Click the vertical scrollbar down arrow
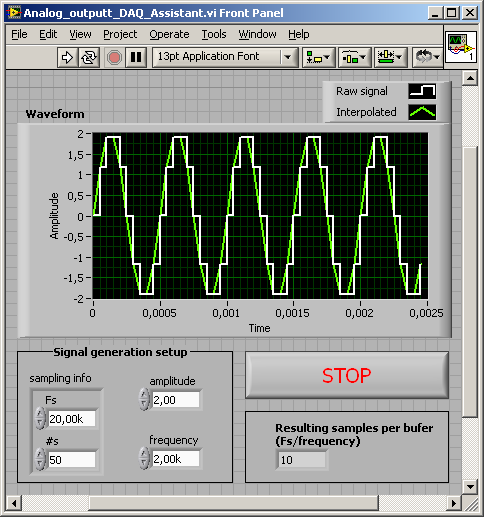This screenshot has width=484, height=517. (x=470, y=486)
